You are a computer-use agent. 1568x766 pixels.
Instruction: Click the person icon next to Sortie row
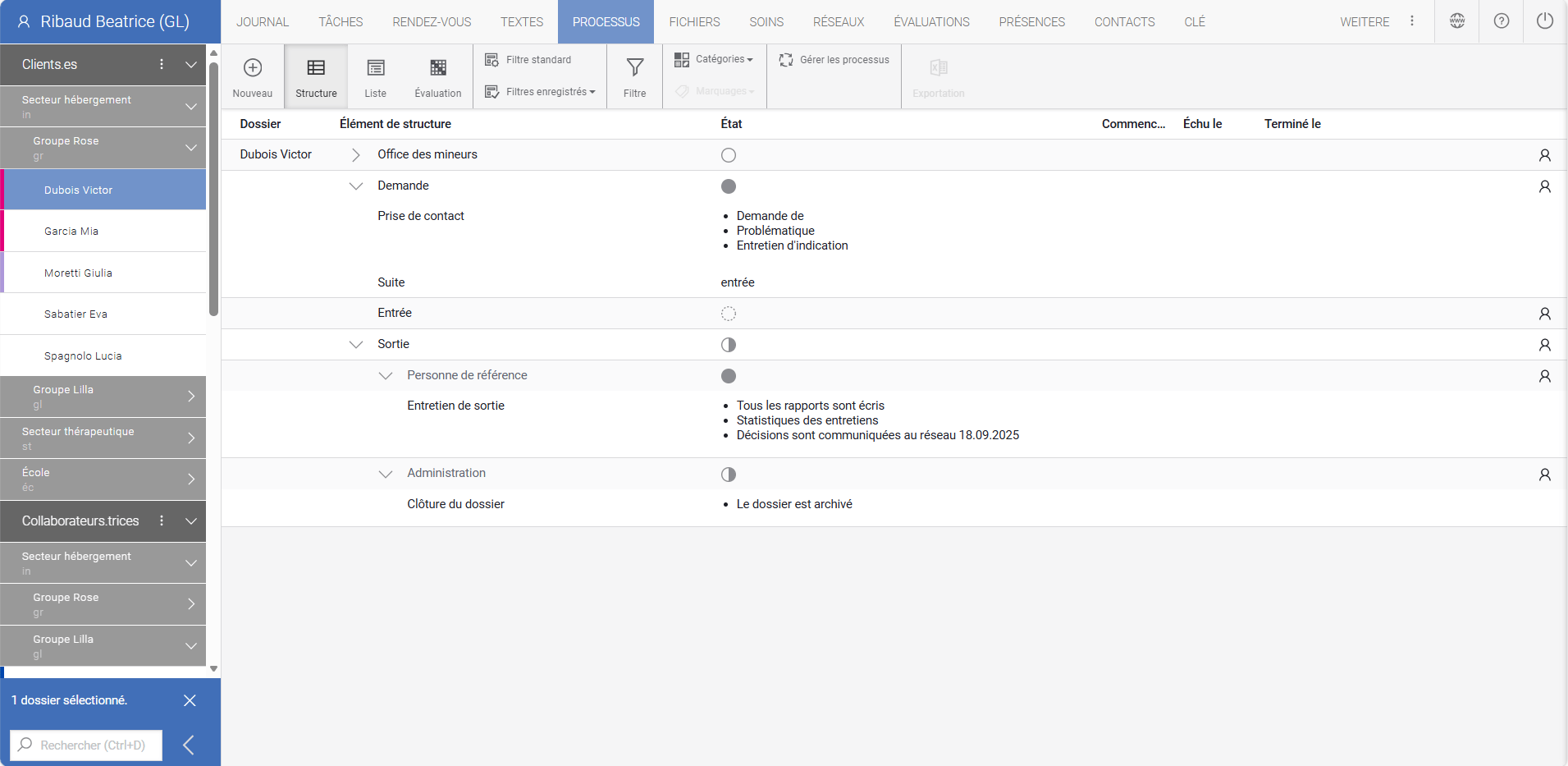pyautogui.click(x=1545, y=345)
